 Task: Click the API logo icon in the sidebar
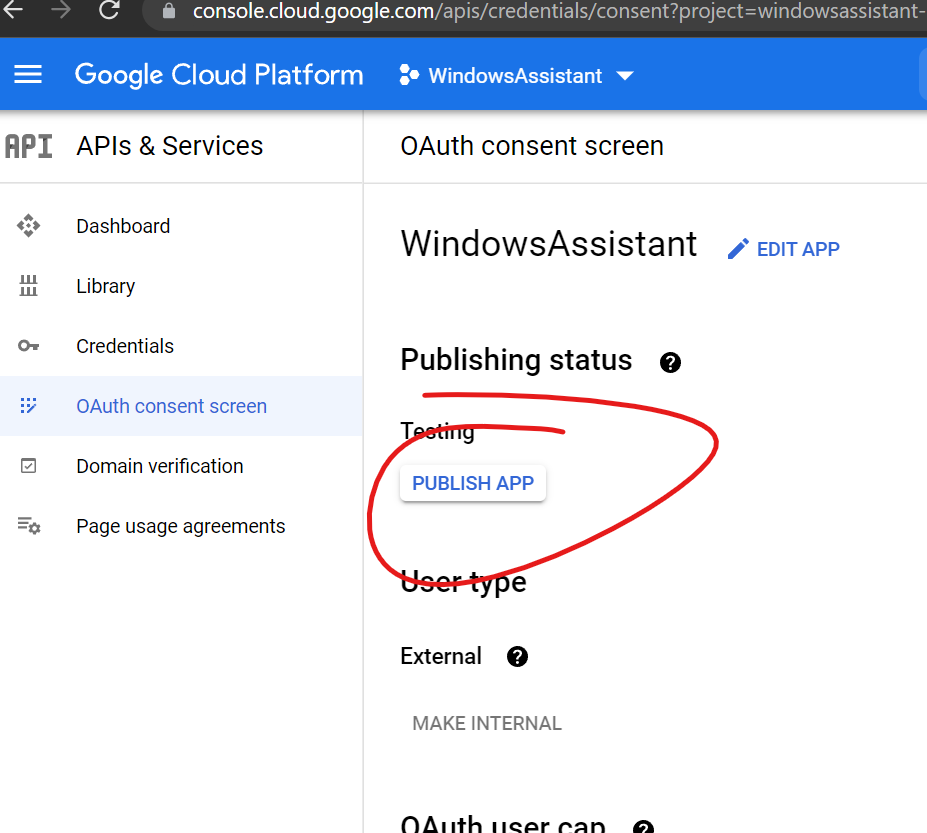pyautogui.click(x=28, y=146)
